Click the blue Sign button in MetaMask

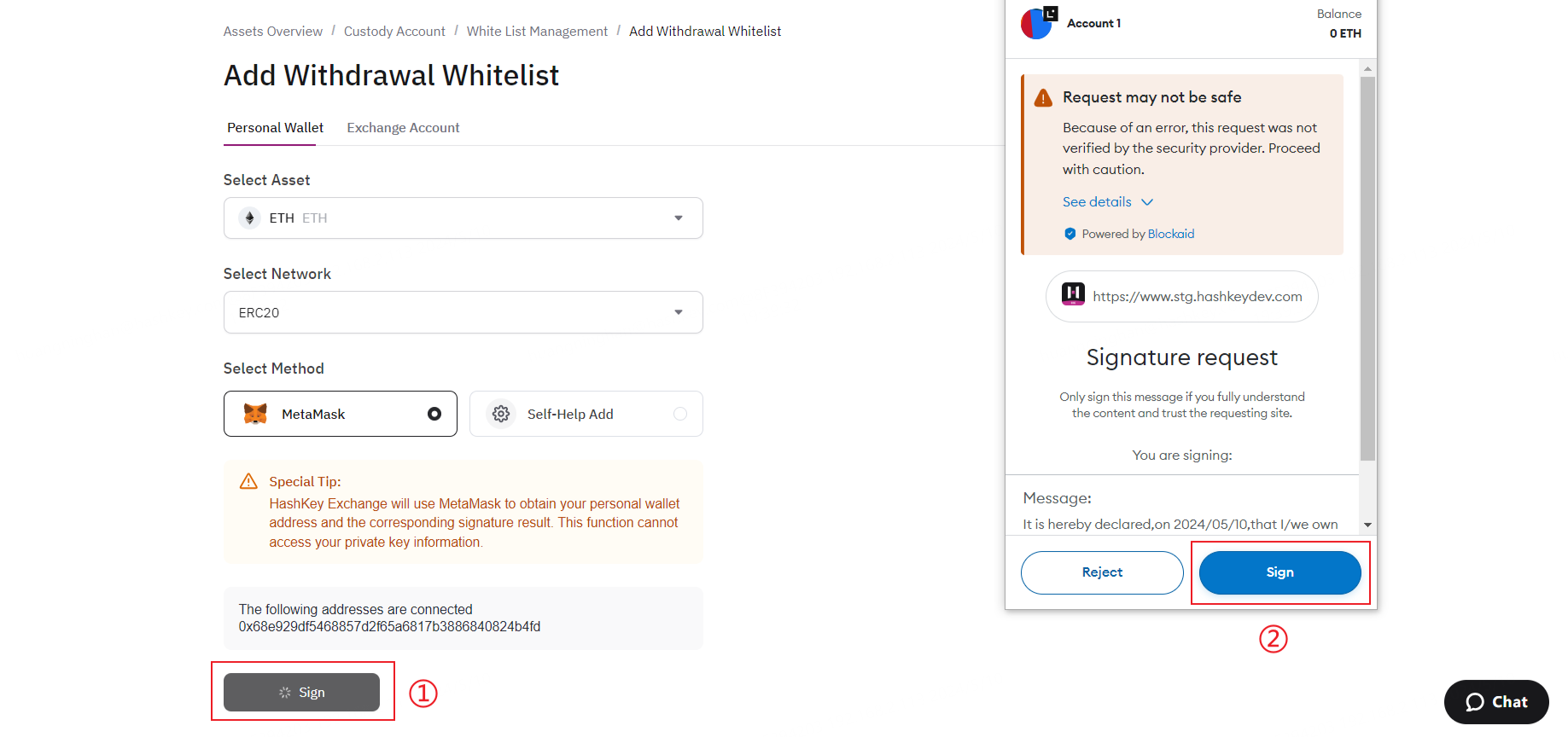[1280, 572]
